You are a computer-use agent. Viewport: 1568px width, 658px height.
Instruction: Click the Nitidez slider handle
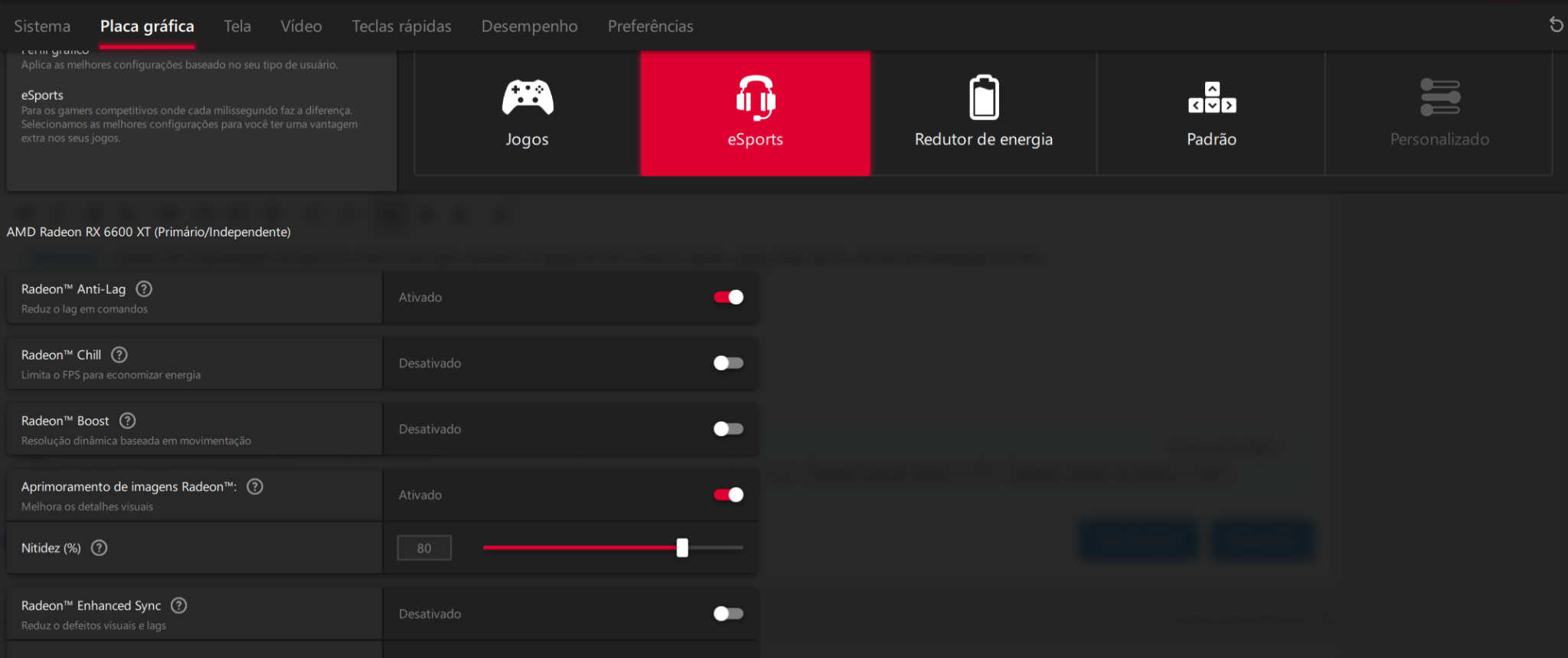tap(682, 547)
